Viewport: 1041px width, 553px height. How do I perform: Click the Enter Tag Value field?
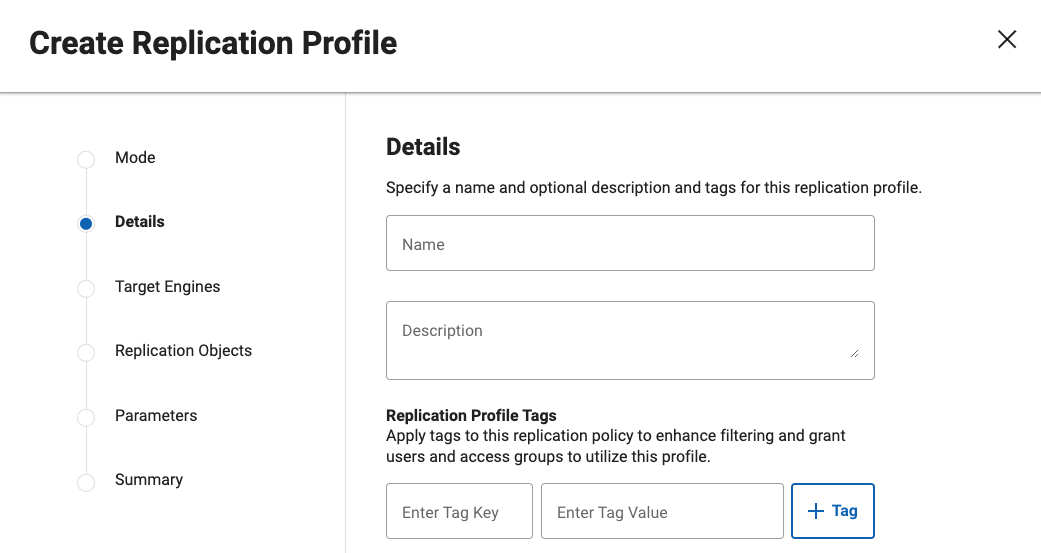click(x=662, y=512)
